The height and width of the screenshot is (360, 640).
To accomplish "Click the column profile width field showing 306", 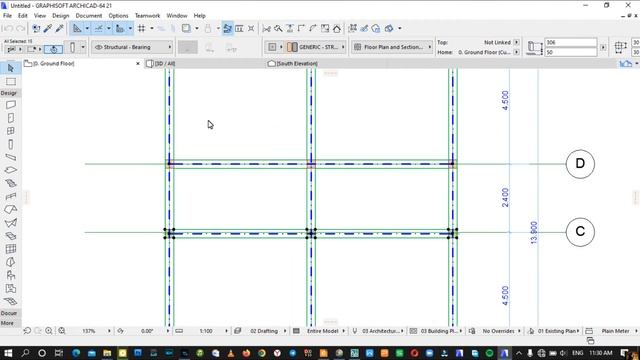I will (570, 42).
